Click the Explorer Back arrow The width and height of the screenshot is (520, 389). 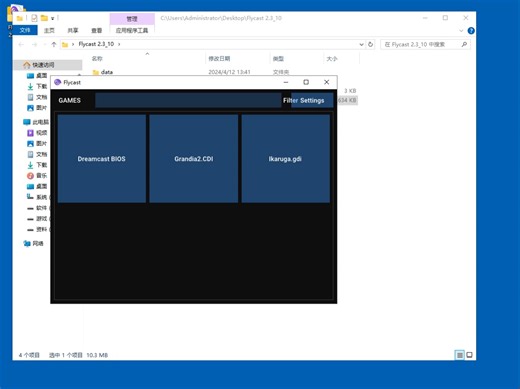click(21, 44)
